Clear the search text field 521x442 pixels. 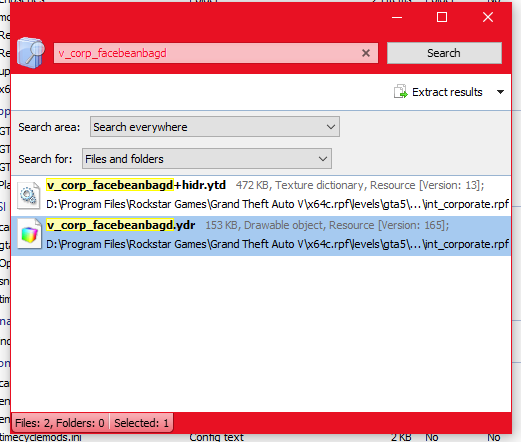pos(366,53)
